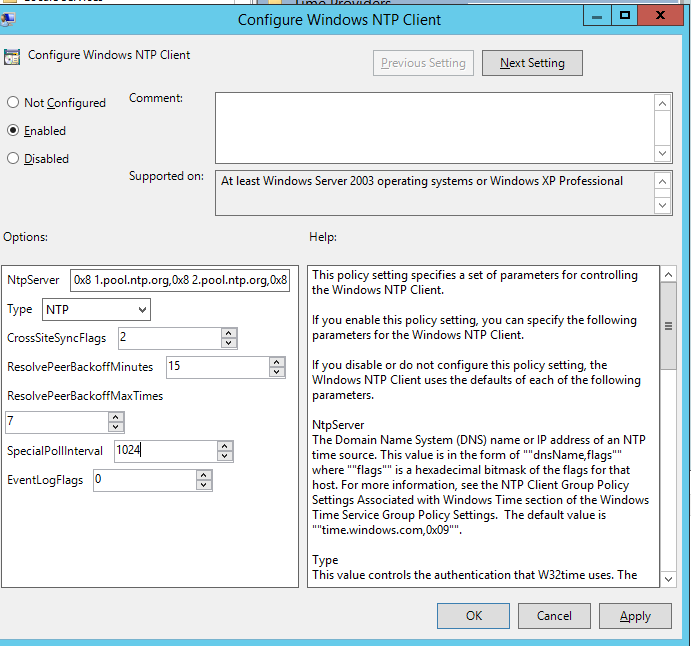Increase ResolvePeerBackoffMinutes with the up arrow

point(277,362)
